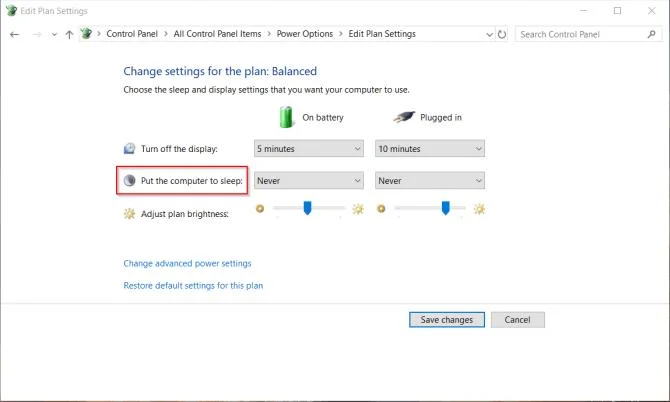Click the monitor icon beside Turn off display
Viewport: 670px width, 402px height.
pos(129,149)
